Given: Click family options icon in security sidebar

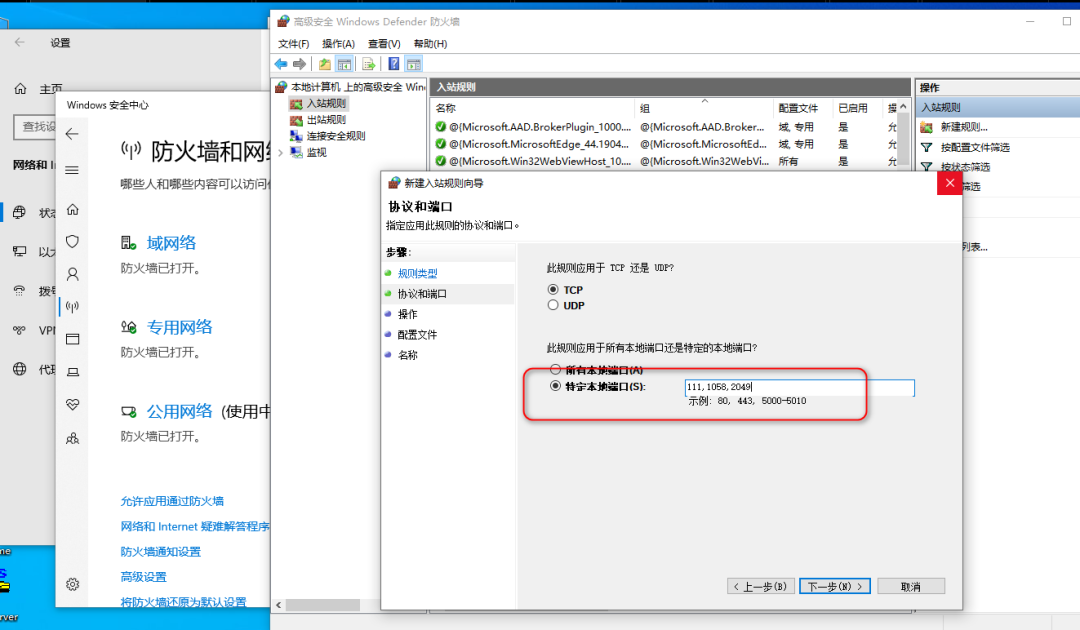Looking at the screenshot, I should [72, 438].
